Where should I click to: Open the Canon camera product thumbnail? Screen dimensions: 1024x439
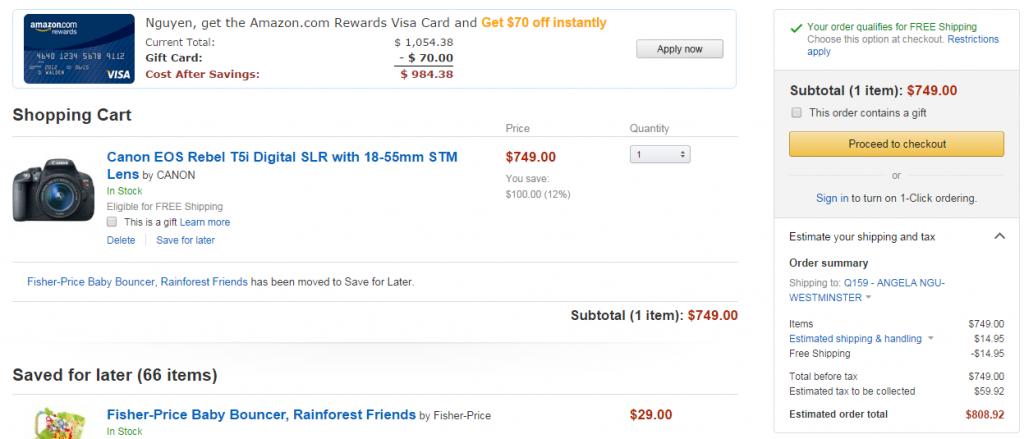pyautogui.click(x=54, y=190)
